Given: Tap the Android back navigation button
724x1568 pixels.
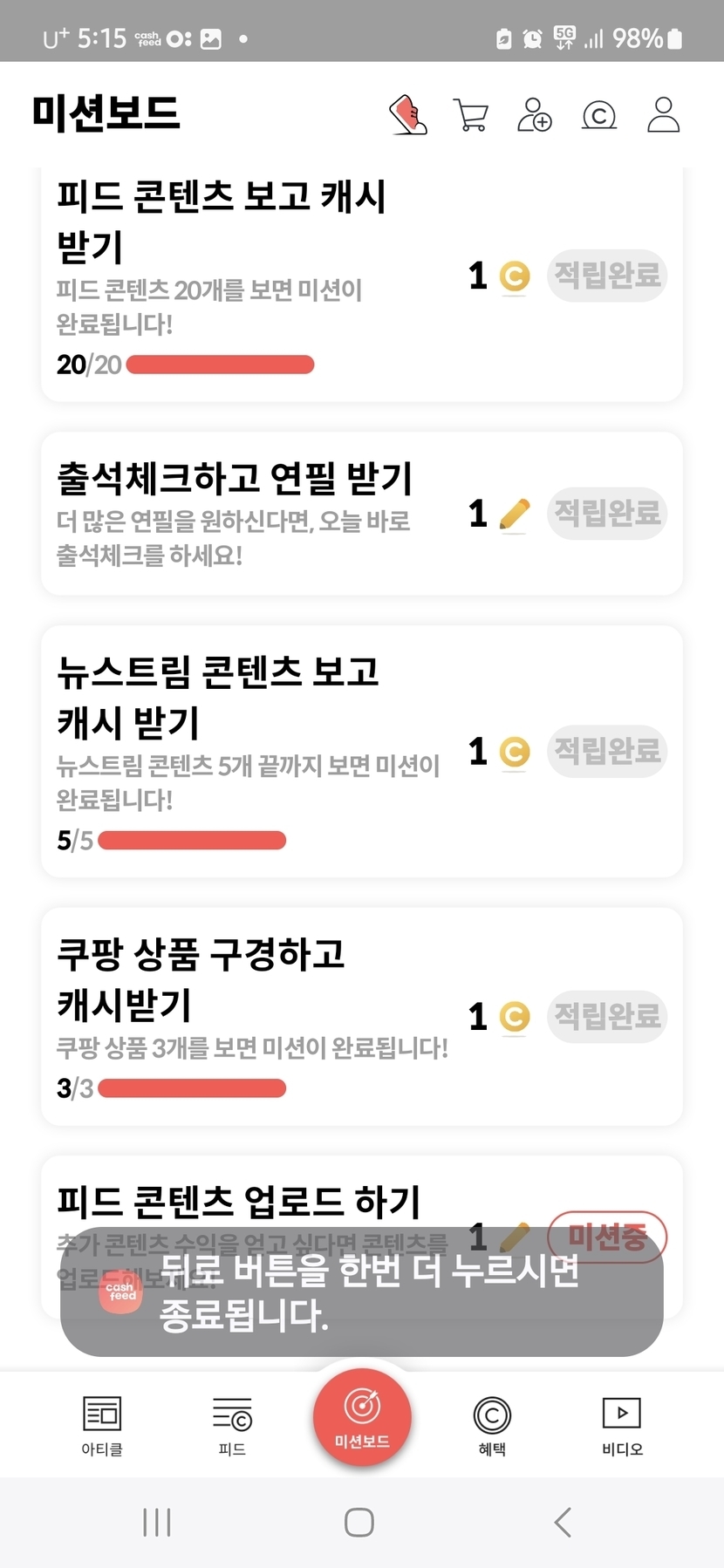Looking at the screenshot, I should point(563,1523).
